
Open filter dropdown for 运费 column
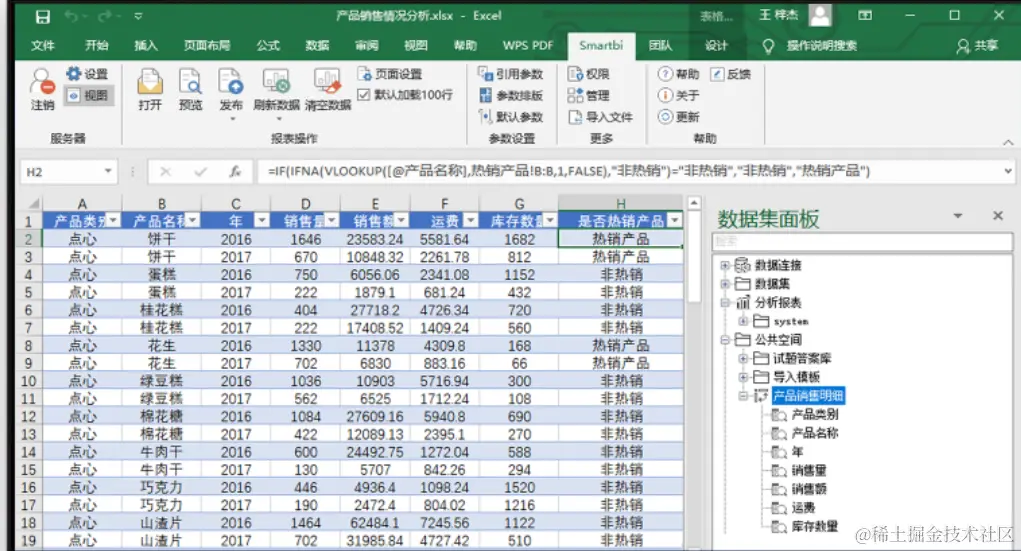(471, 221)
